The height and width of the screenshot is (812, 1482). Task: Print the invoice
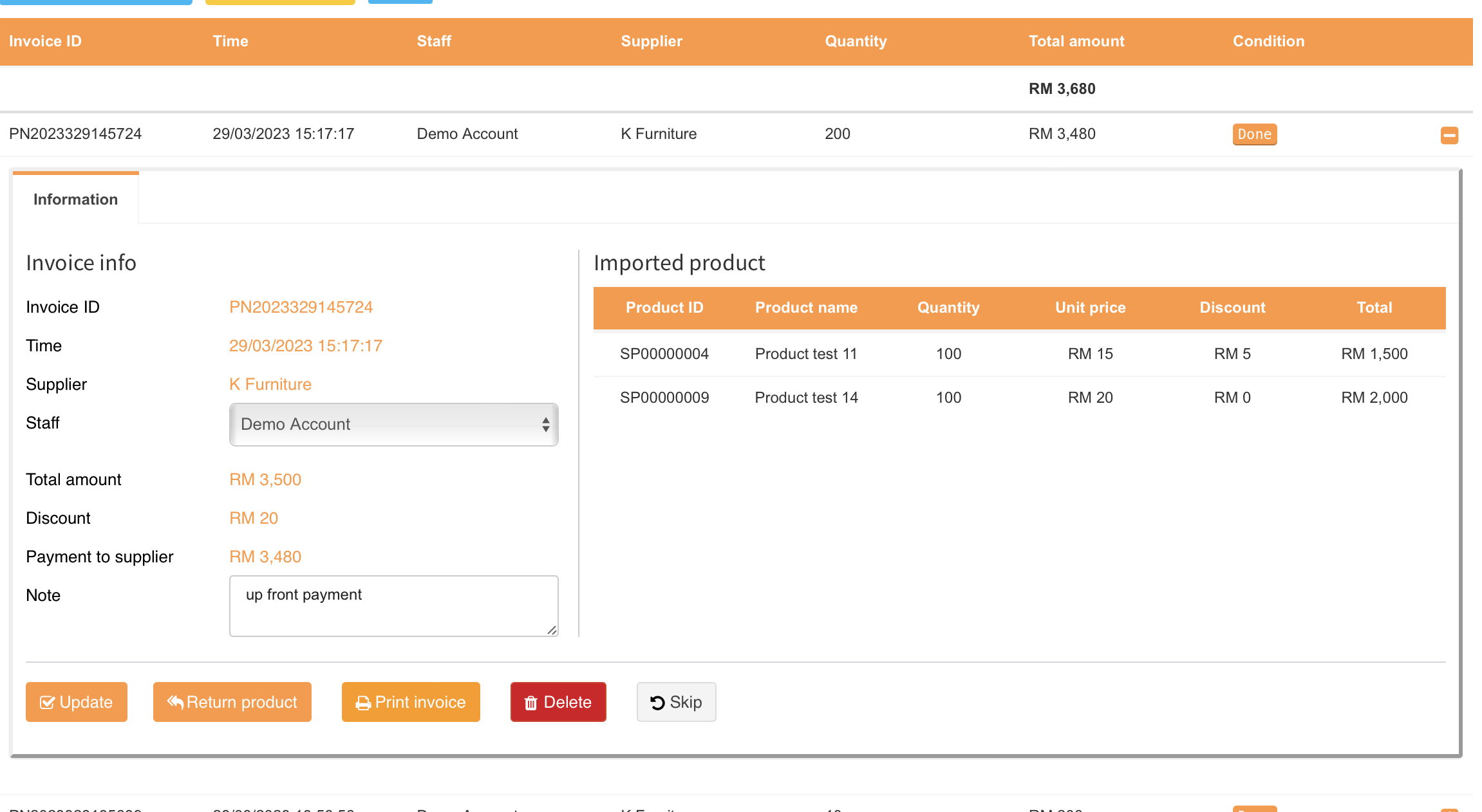tap(411, 702)
